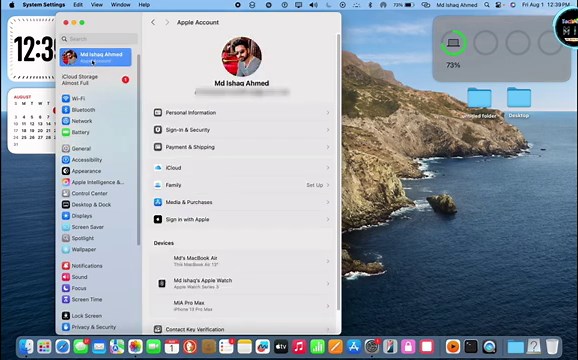
Task: Launch Safari from the Dock
Action: pyautogui.click(x=63, y=346)
